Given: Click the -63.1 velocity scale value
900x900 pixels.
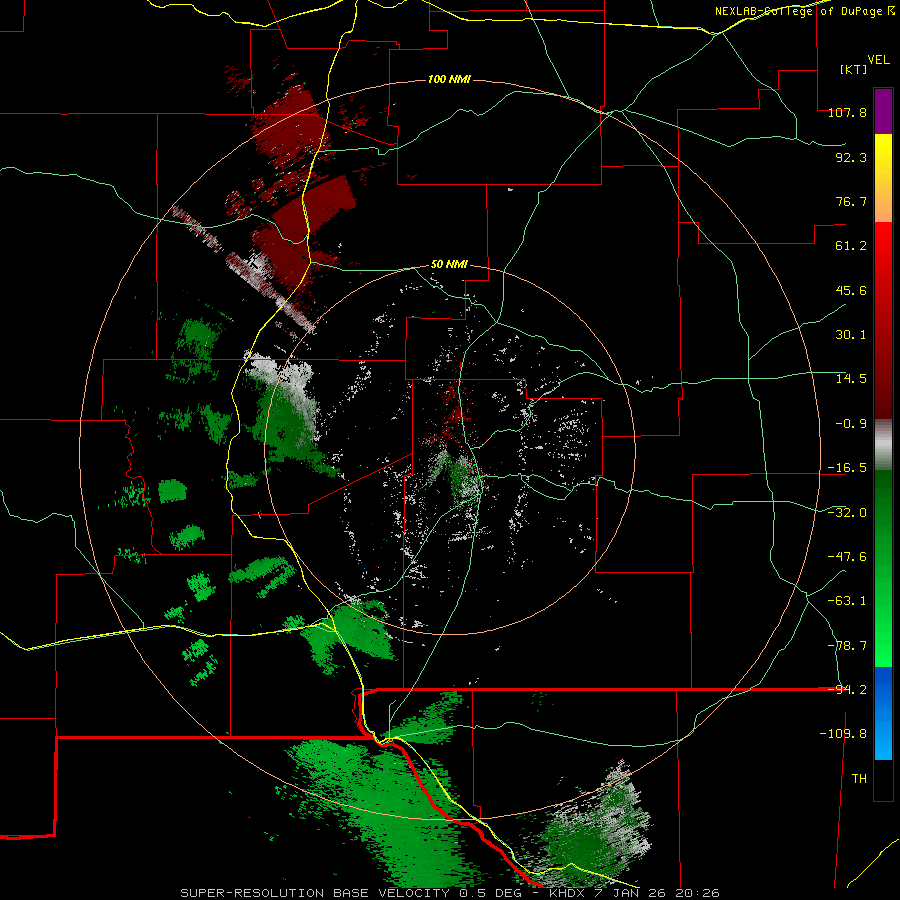Looking at the screenshot, I should coord(847,601).
